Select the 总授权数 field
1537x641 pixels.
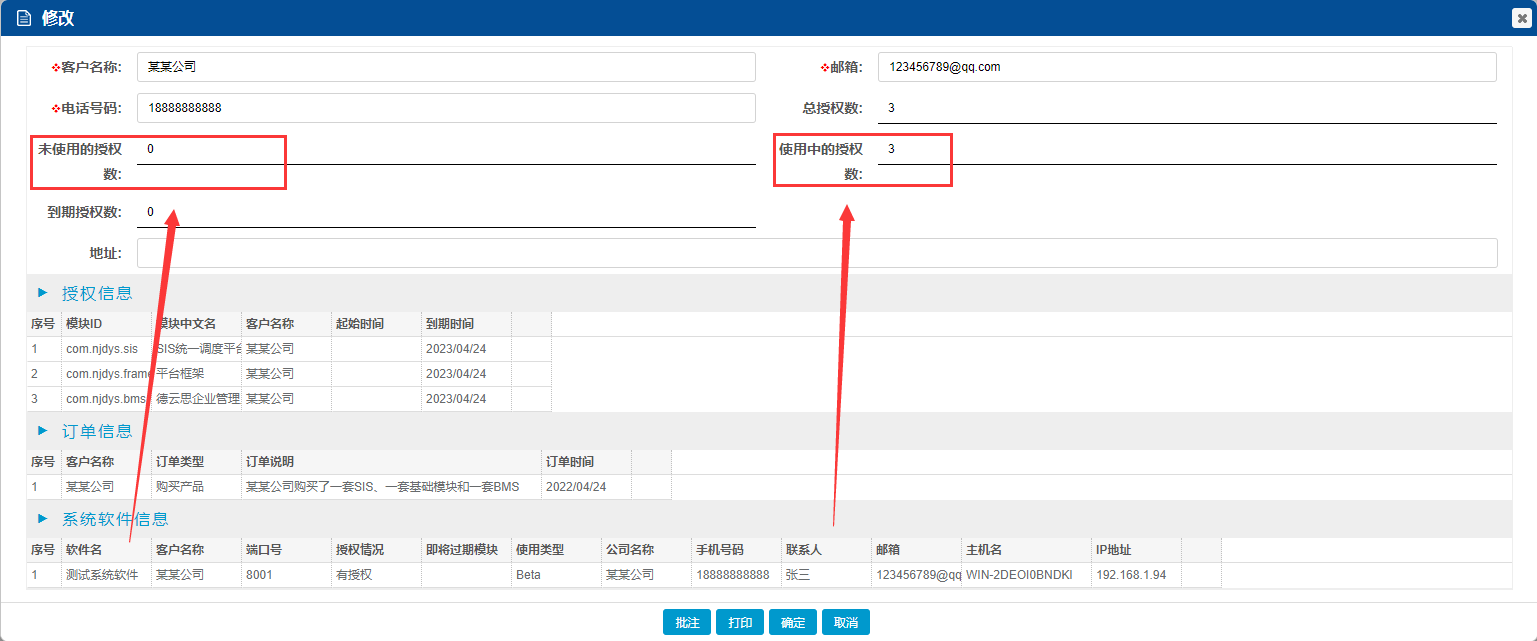click(x=1187, y=108)
